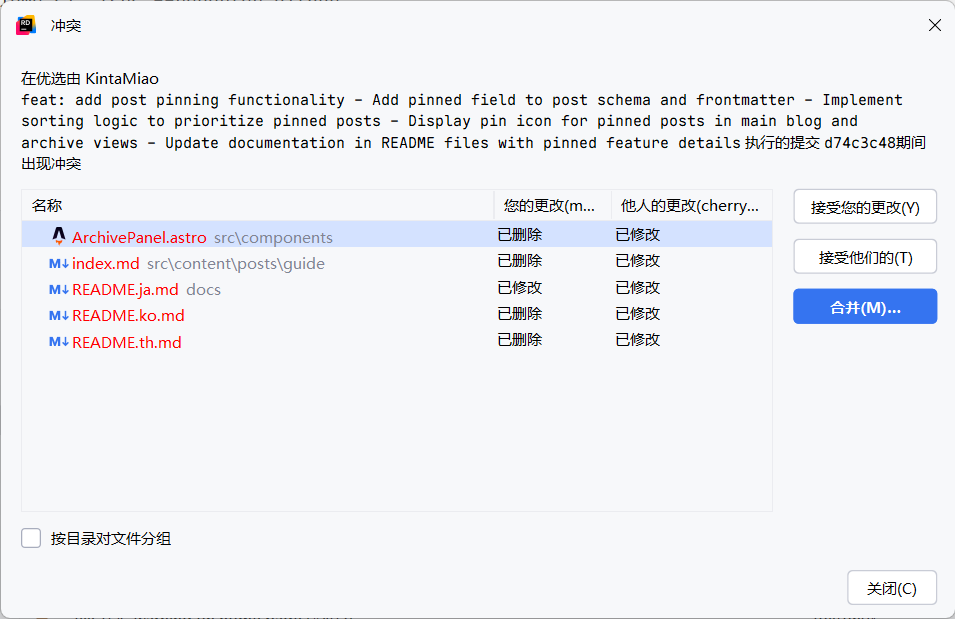Open merge tool with 合并(M)... button
This screenshot has height=619, width=955.
point(865,307)
